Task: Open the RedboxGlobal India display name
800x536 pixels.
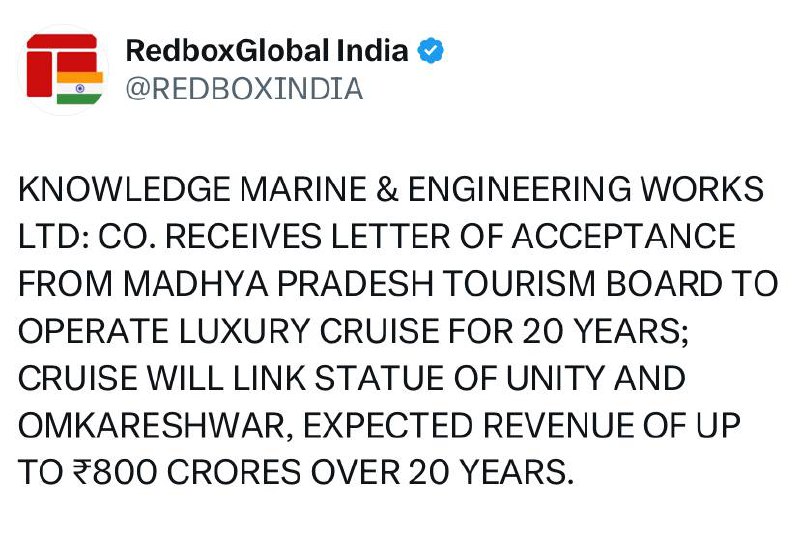Action: (267, 51)
